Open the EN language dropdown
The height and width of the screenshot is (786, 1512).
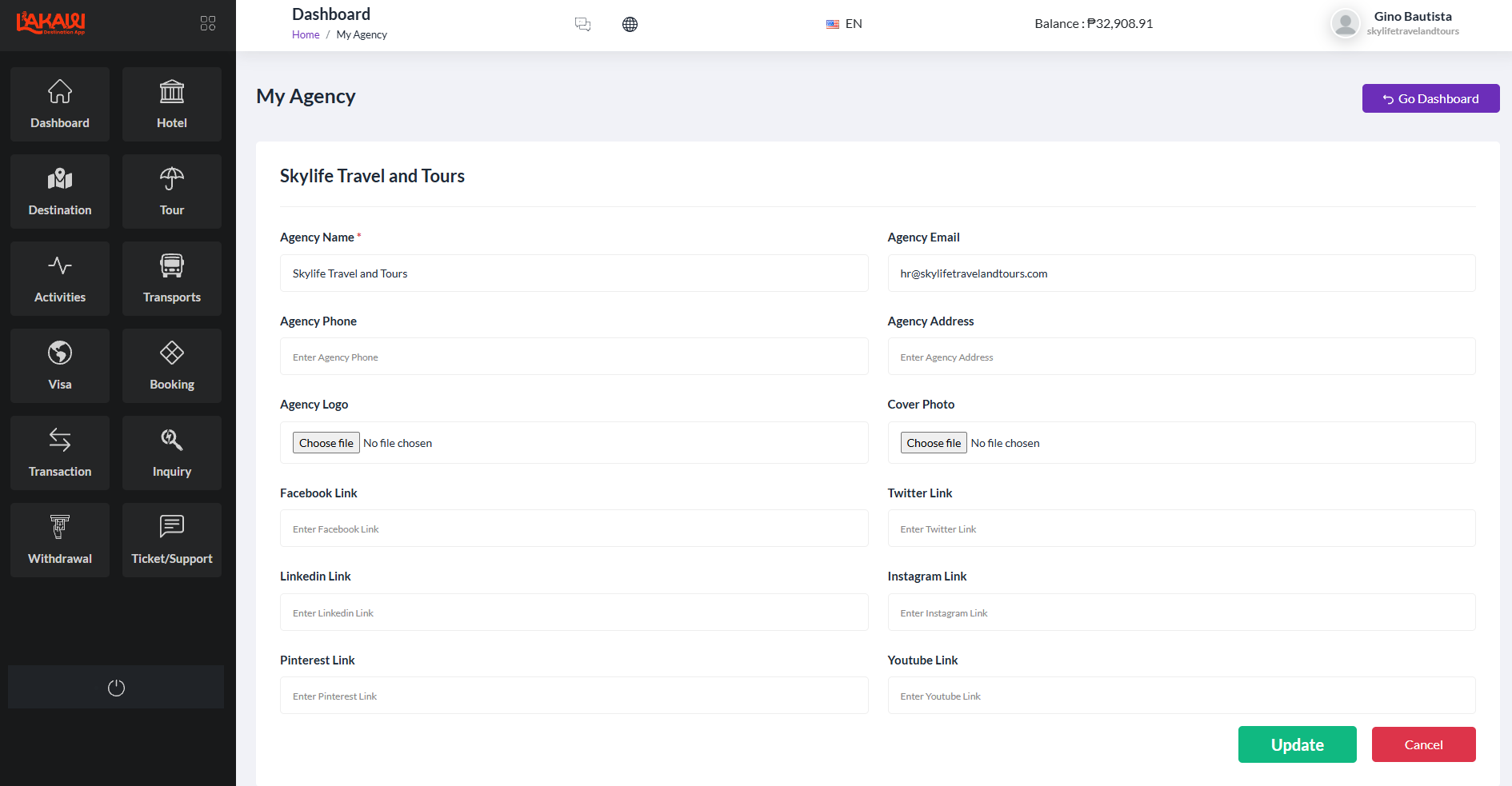pos(845,24)
